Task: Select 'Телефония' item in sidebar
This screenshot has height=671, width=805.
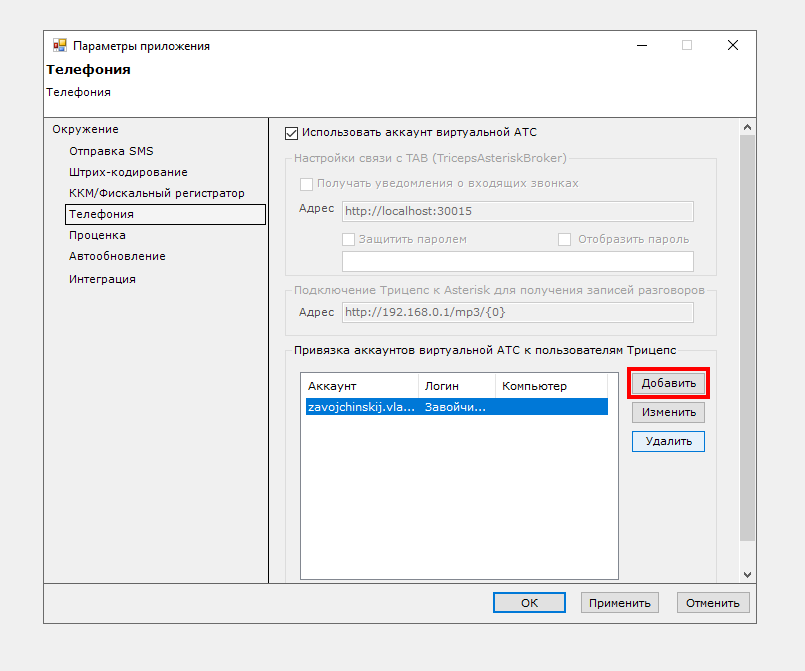Action: (101, 214)
